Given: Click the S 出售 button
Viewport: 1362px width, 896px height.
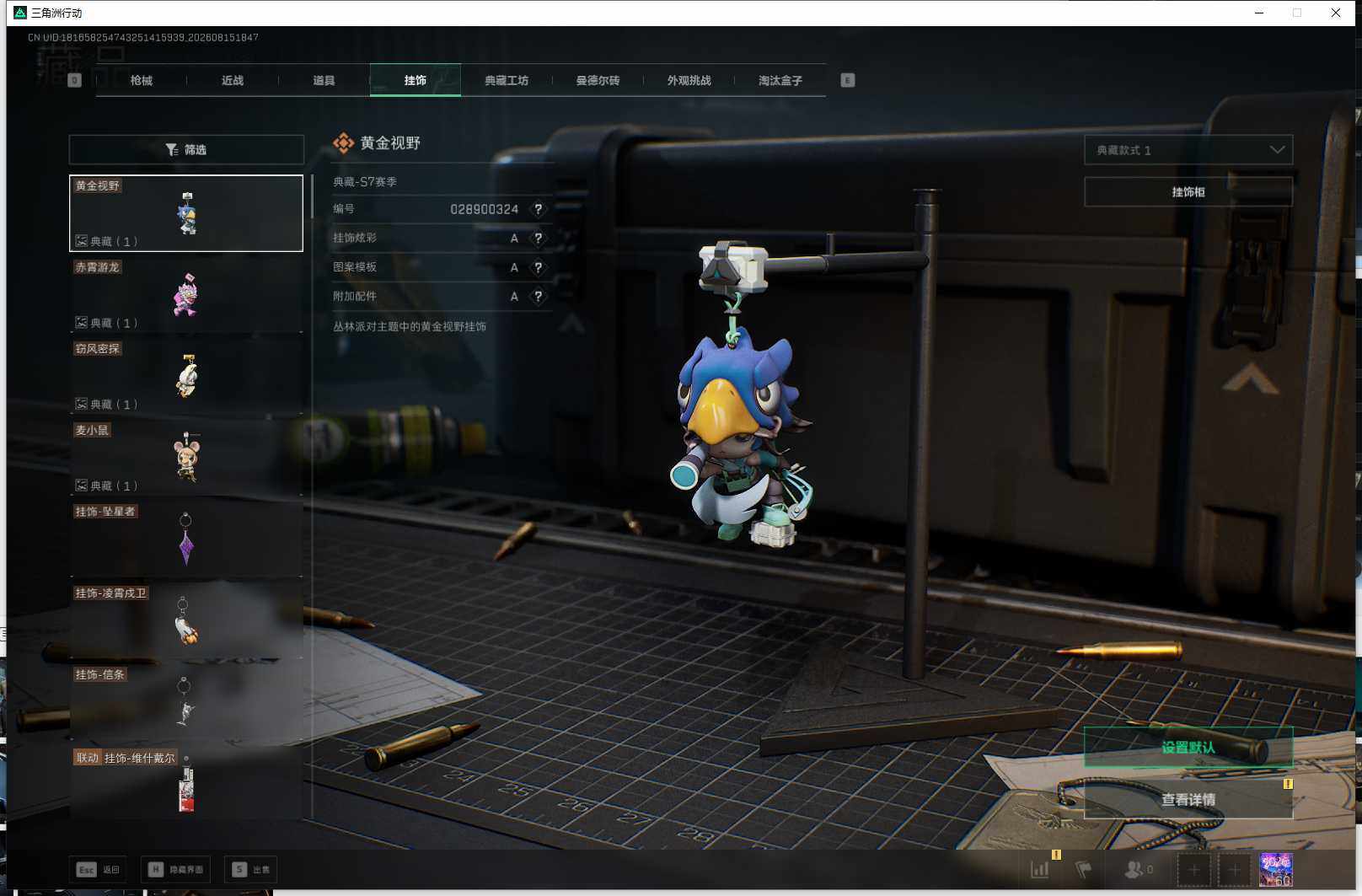Looking at the screenshot, I should pos(251,869).
